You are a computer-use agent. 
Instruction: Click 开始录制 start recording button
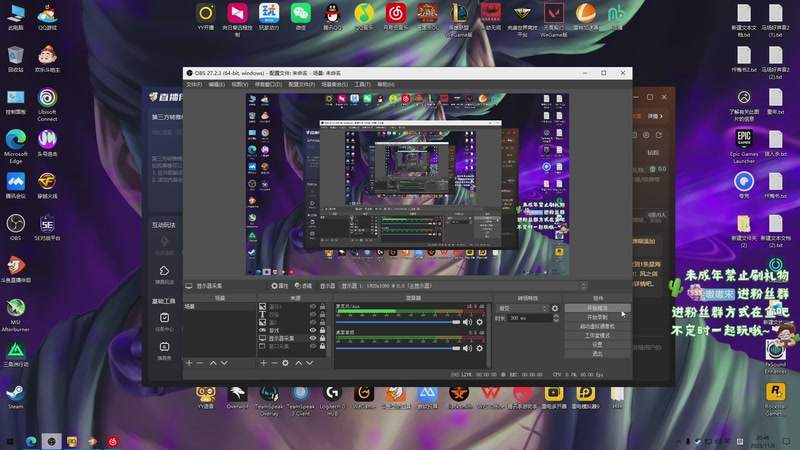click(597, 317)
